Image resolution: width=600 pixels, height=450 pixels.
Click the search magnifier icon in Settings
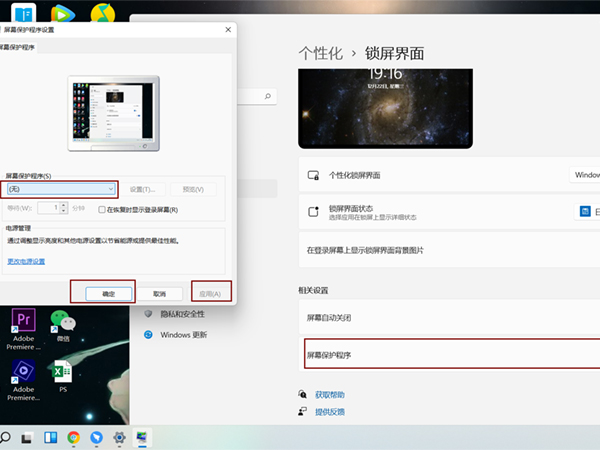267,96
